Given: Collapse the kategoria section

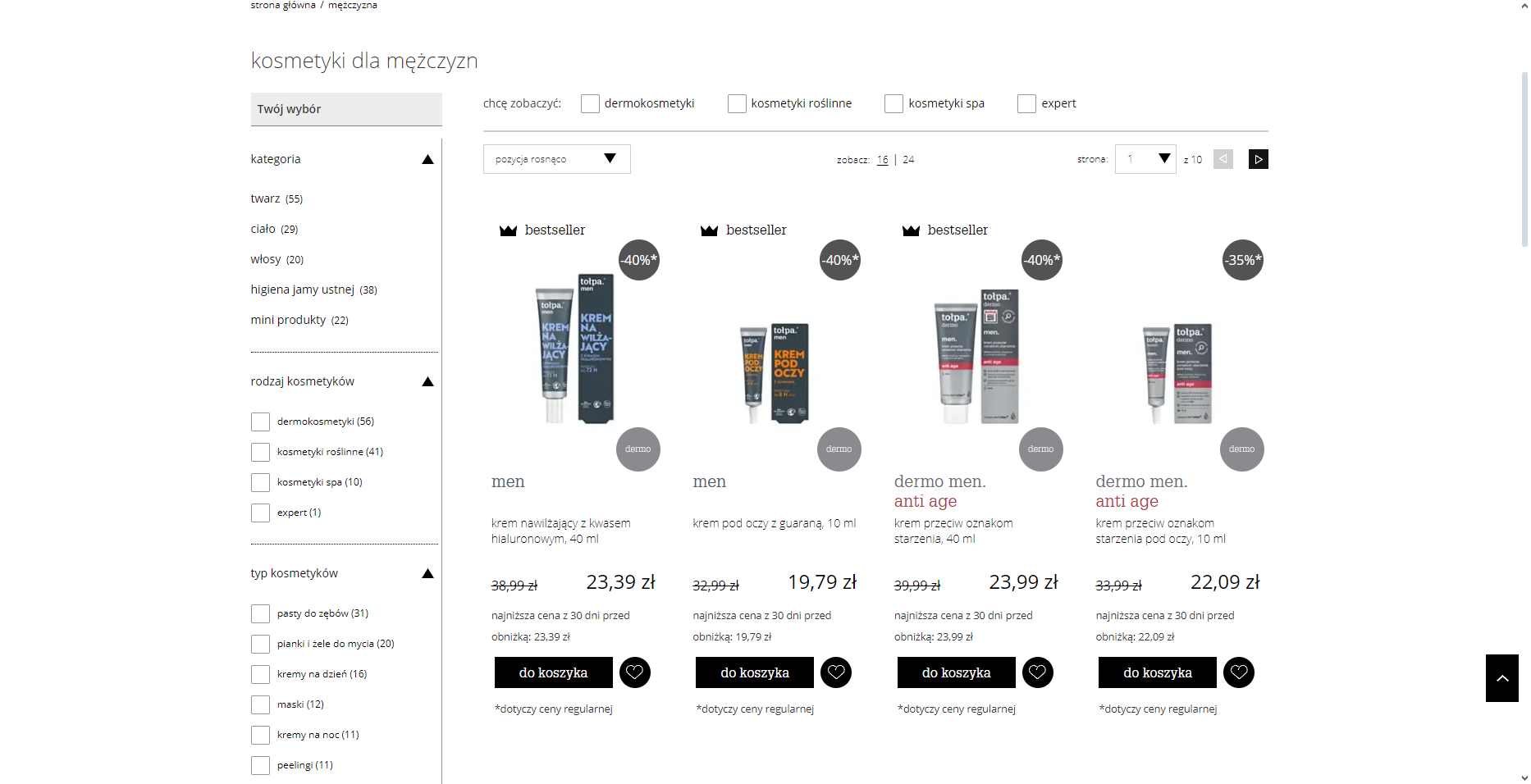Looking at the screenshot, I should pos(427,159).
